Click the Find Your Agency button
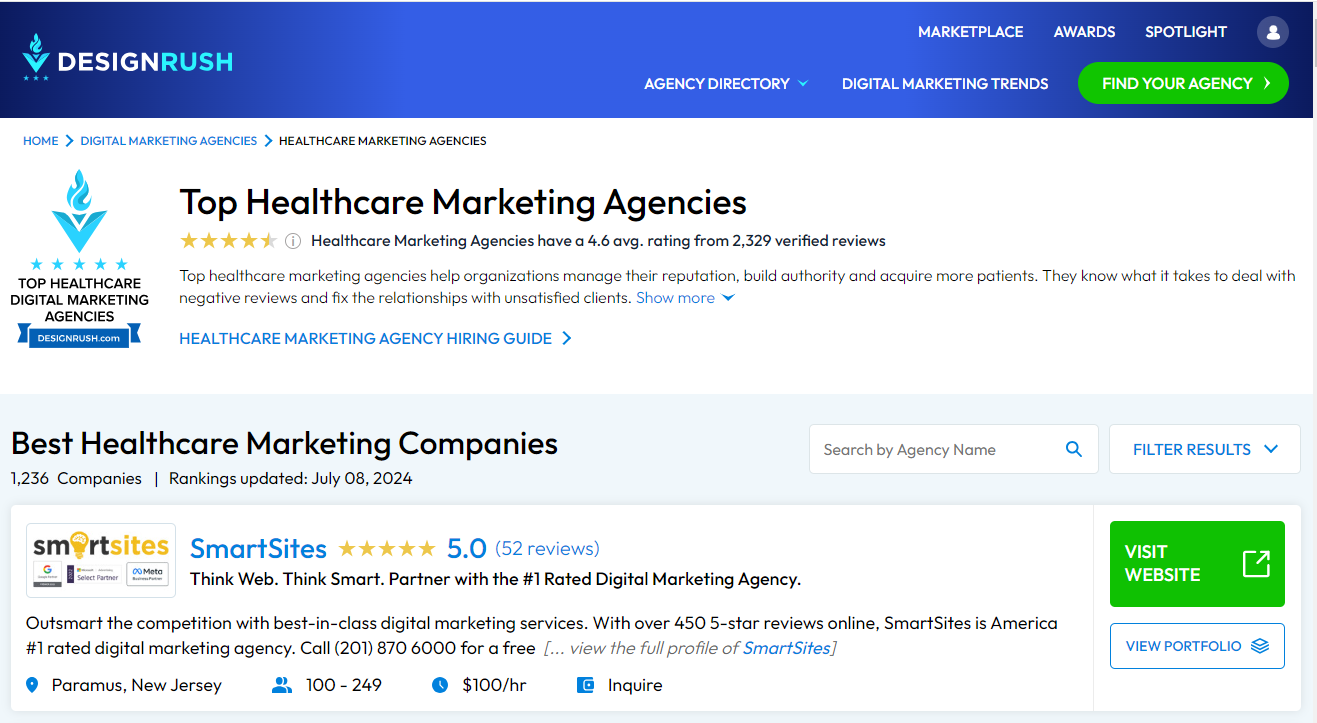1317x723 pixels. tap(1183, 83)
